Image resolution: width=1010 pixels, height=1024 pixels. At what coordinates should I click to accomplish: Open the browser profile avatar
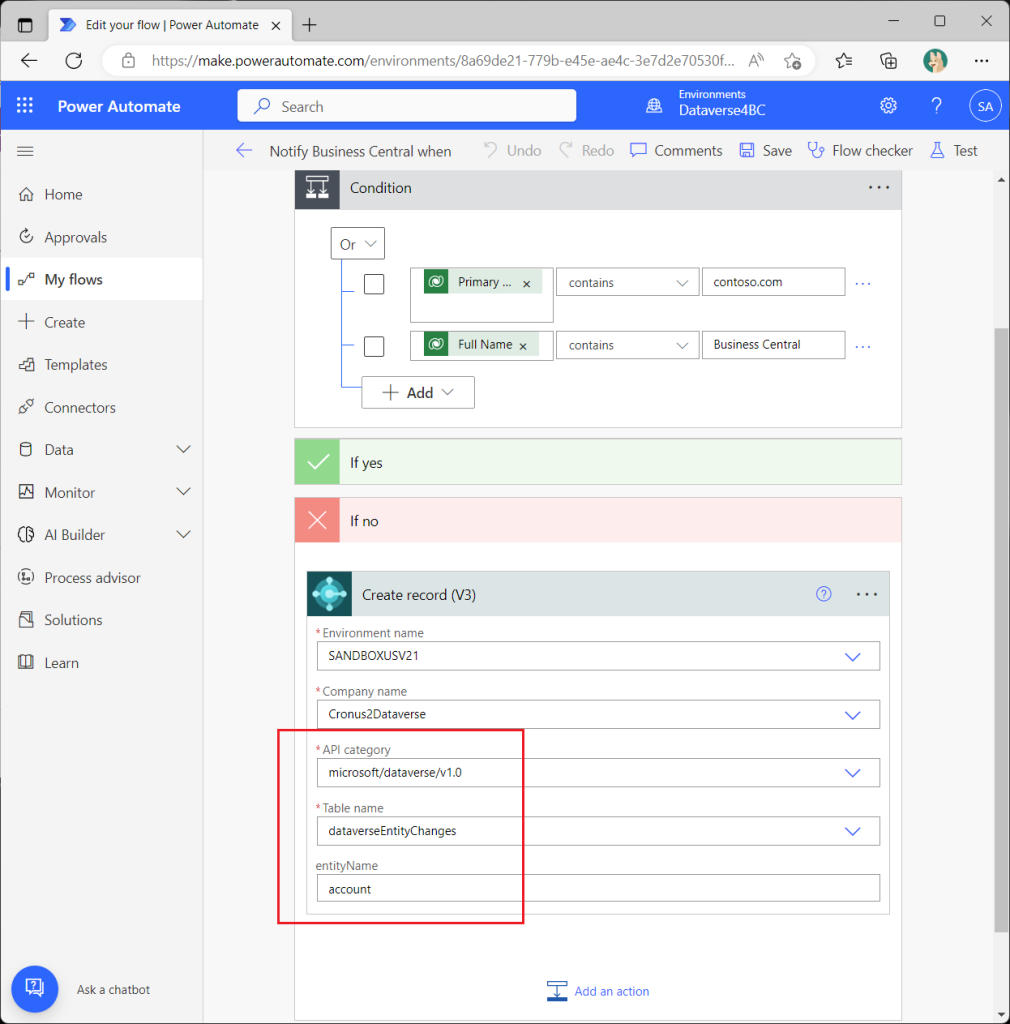[x=935, y=61]
